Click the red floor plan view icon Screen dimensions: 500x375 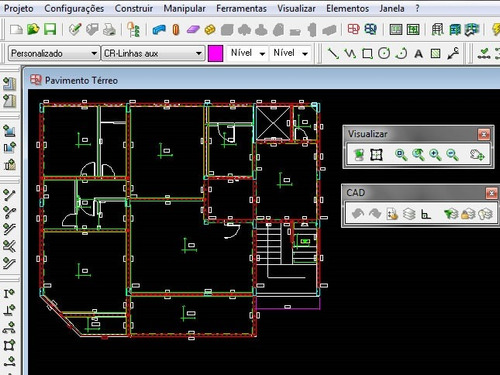click(354, 29)
